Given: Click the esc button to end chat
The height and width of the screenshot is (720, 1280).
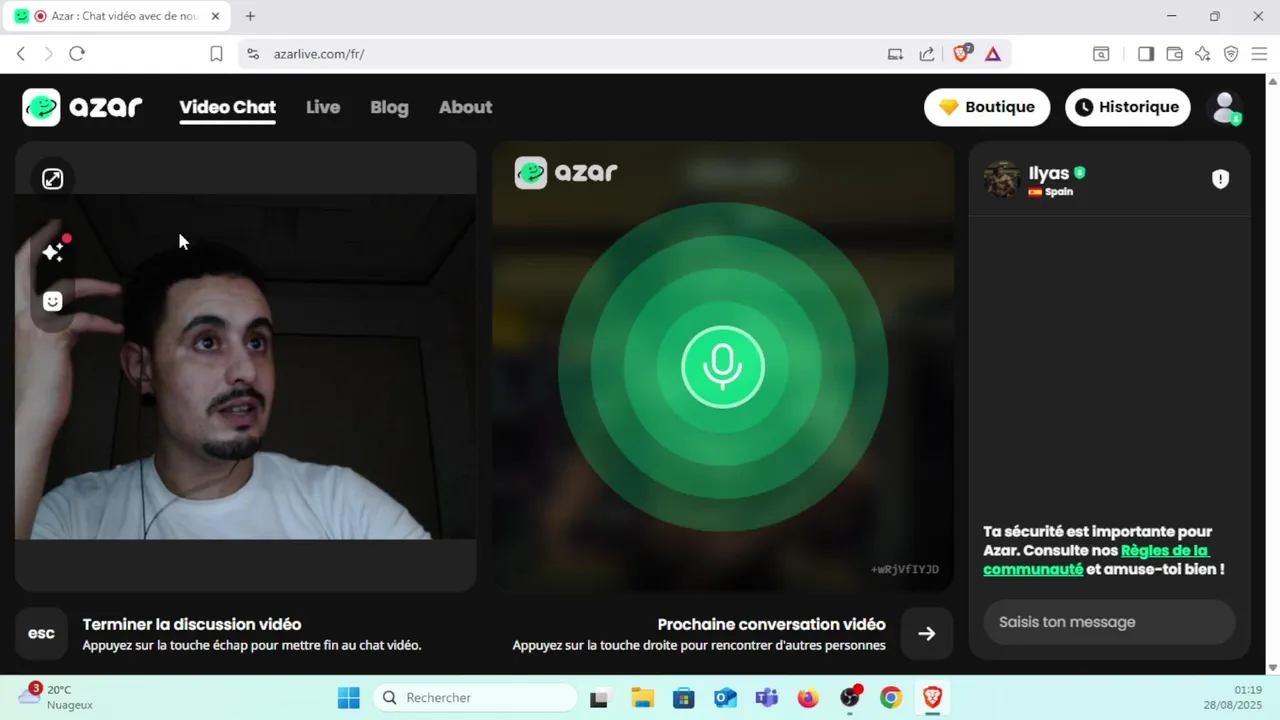Looking at the screenshot, I should coord(41,633).
